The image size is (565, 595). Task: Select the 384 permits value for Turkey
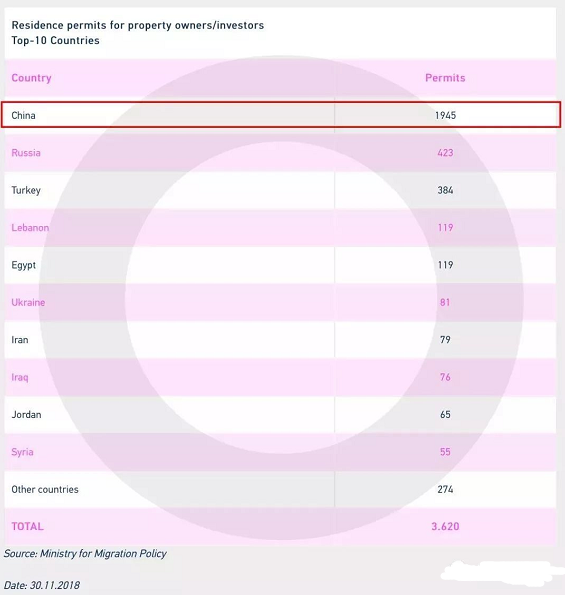coord(445,190)
